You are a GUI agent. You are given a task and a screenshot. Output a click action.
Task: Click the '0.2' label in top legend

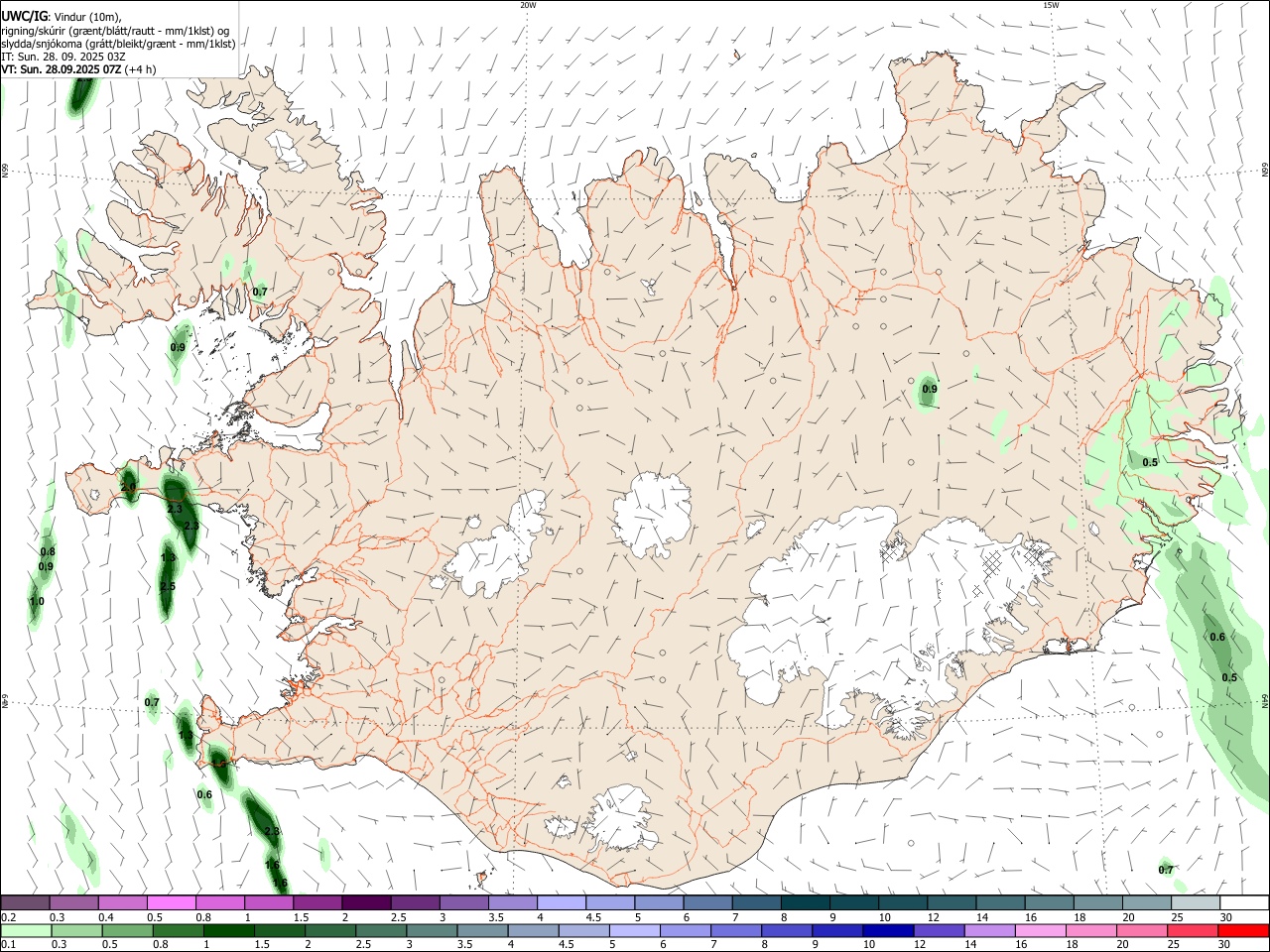tap(9, 917)
